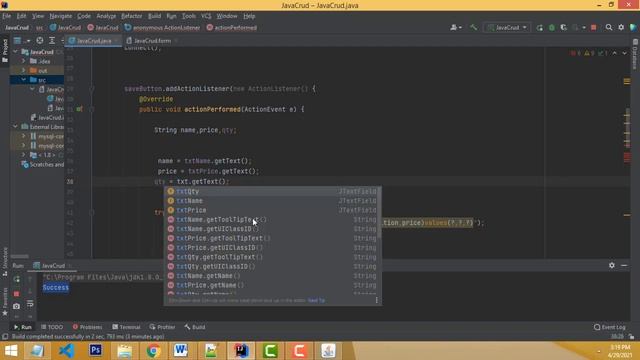Viewport: 640px width, 360px height.
Task: Open the Windows Start button
Action: pos(11,351)
